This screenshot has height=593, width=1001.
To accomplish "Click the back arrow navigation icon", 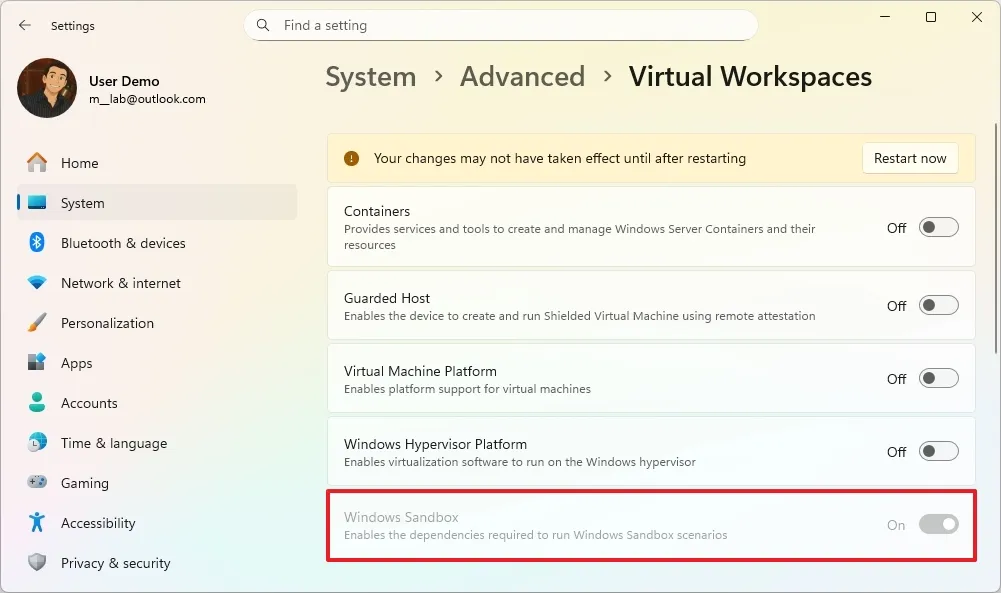I will [24, 26].
